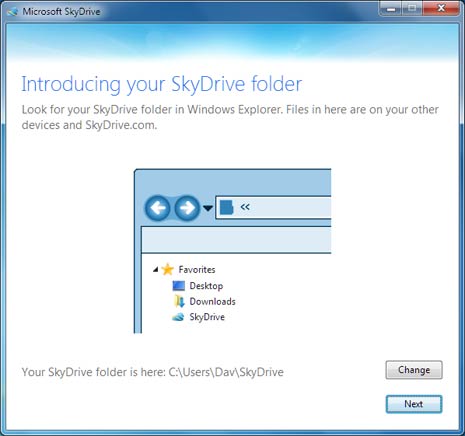
Task: Select the Downloads folder icon
Action: [x=179, y=301]
